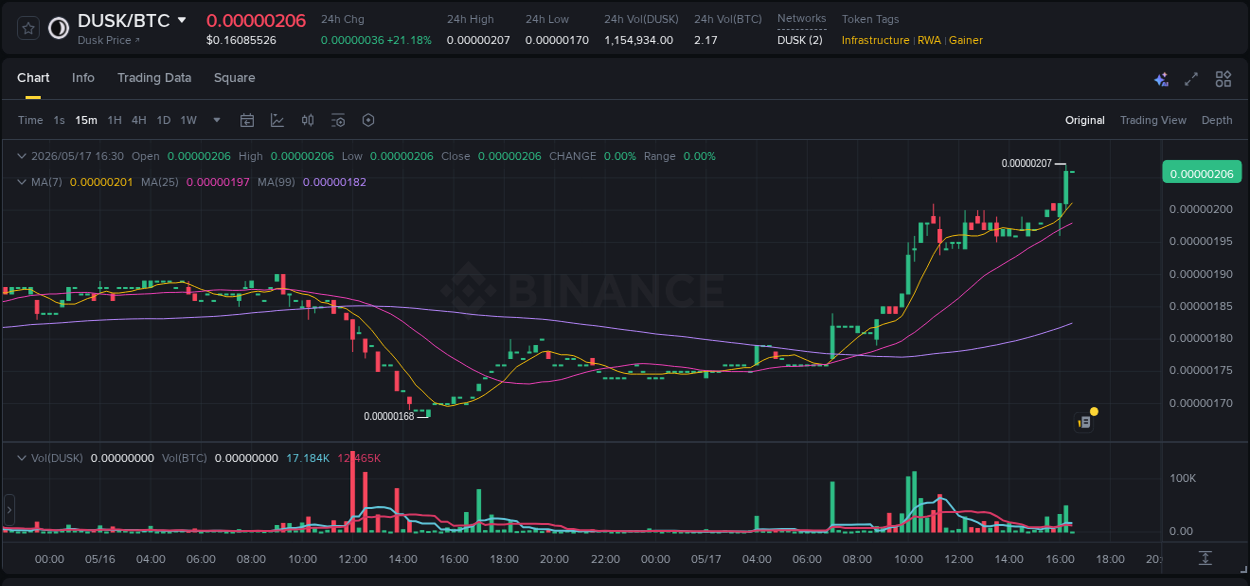Click the current price label 0.00000206 on axis
This screenshot has height=586, width=1250.
point(1201,173)
